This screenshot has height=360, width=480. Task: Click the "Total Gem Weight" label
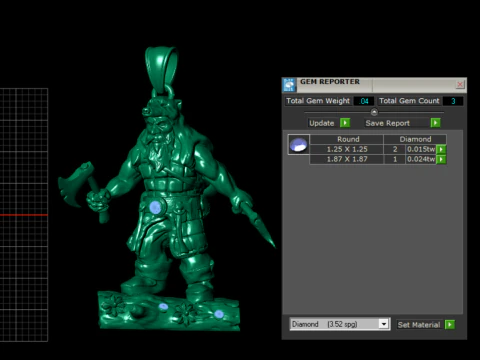318,101
